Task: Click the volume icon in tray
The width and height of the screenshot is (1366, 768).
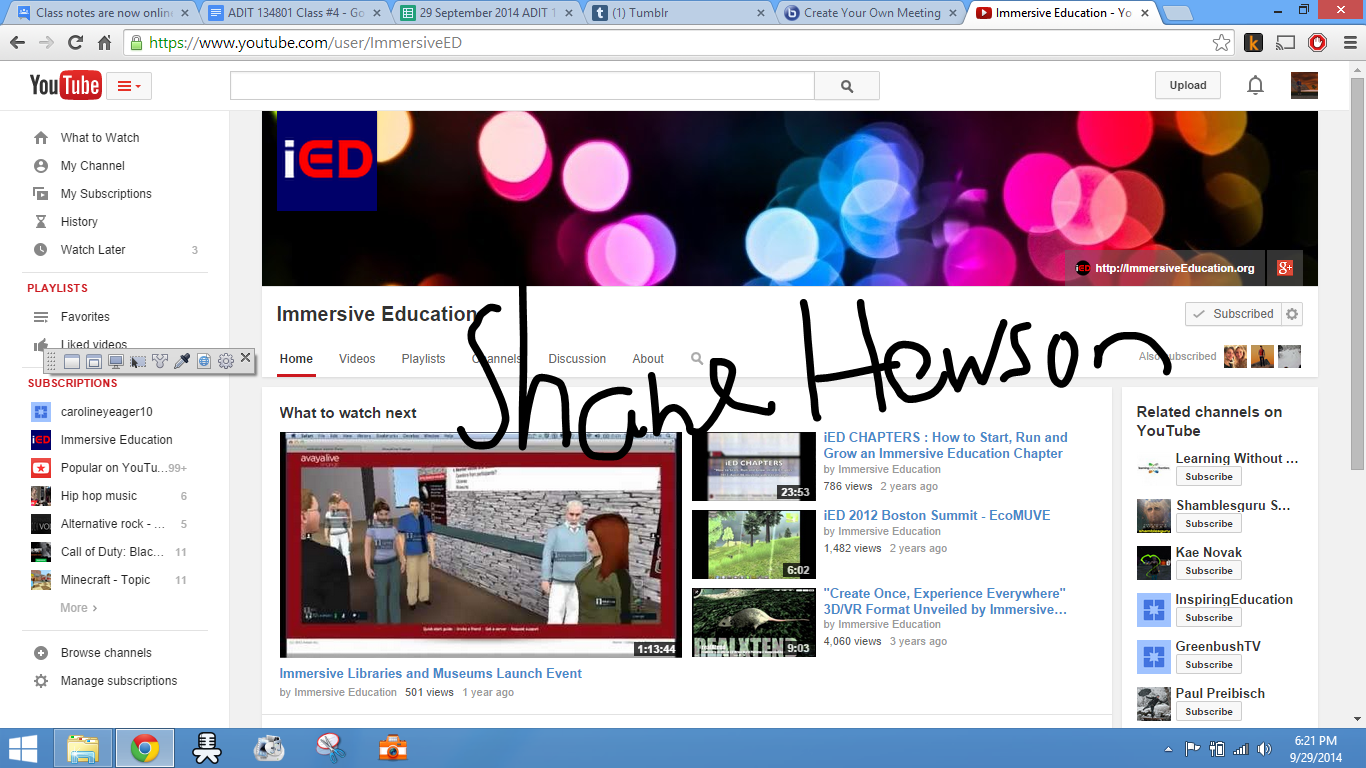Action: click(x=1264, y=748)
